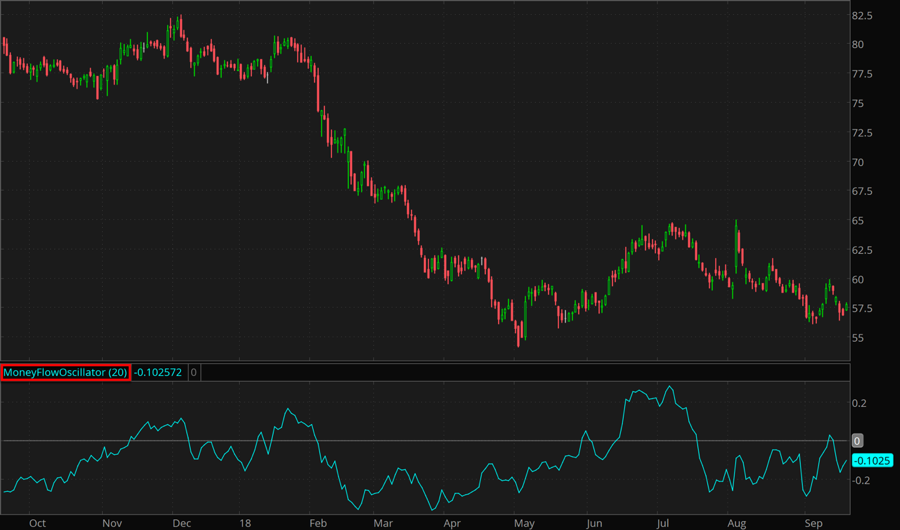The image size is (900, 530).
Task: Click the 62.5 price axis label
Action: (863, 250)
